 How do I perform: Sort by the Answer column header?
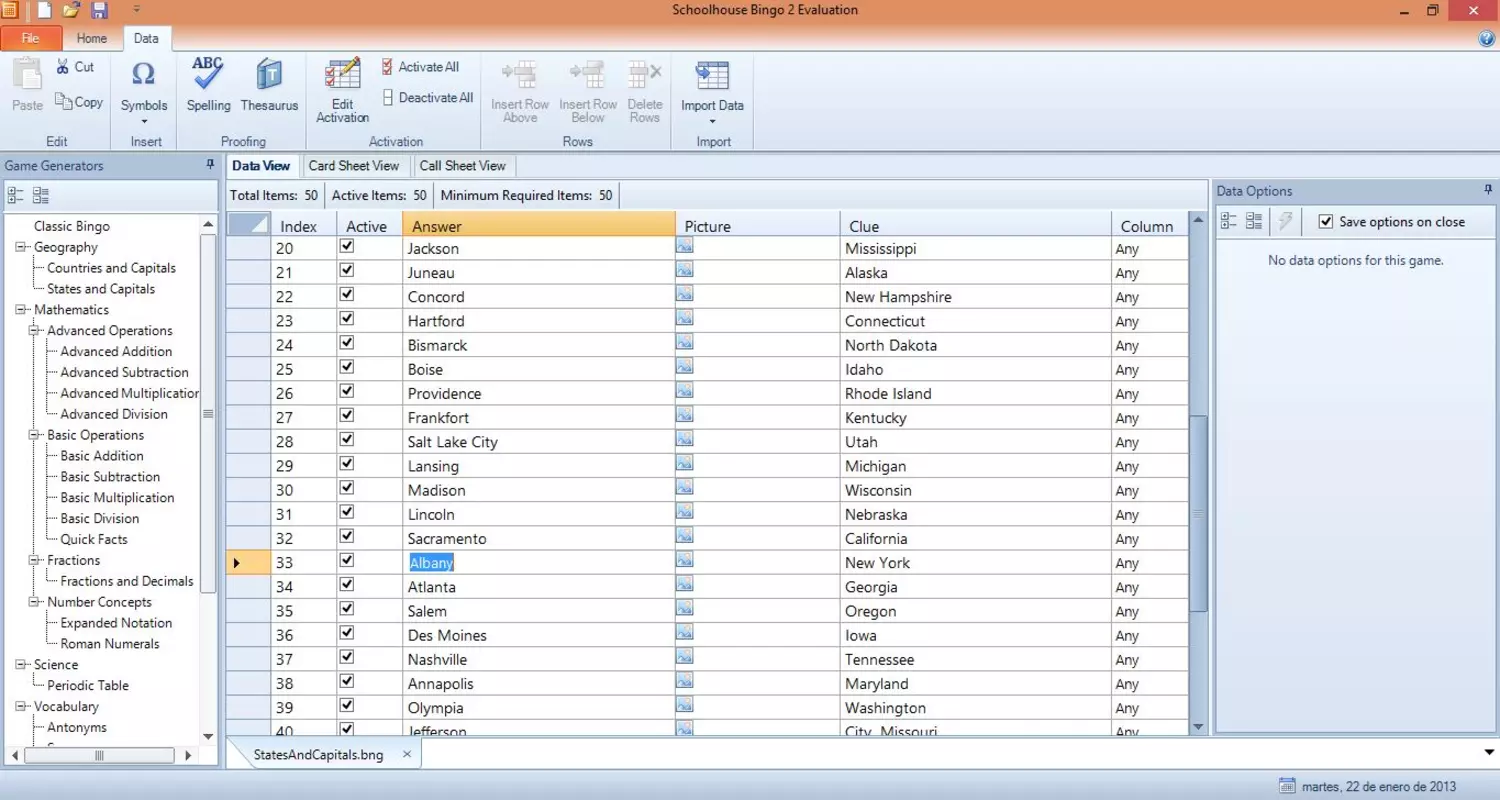pos(539,226)
